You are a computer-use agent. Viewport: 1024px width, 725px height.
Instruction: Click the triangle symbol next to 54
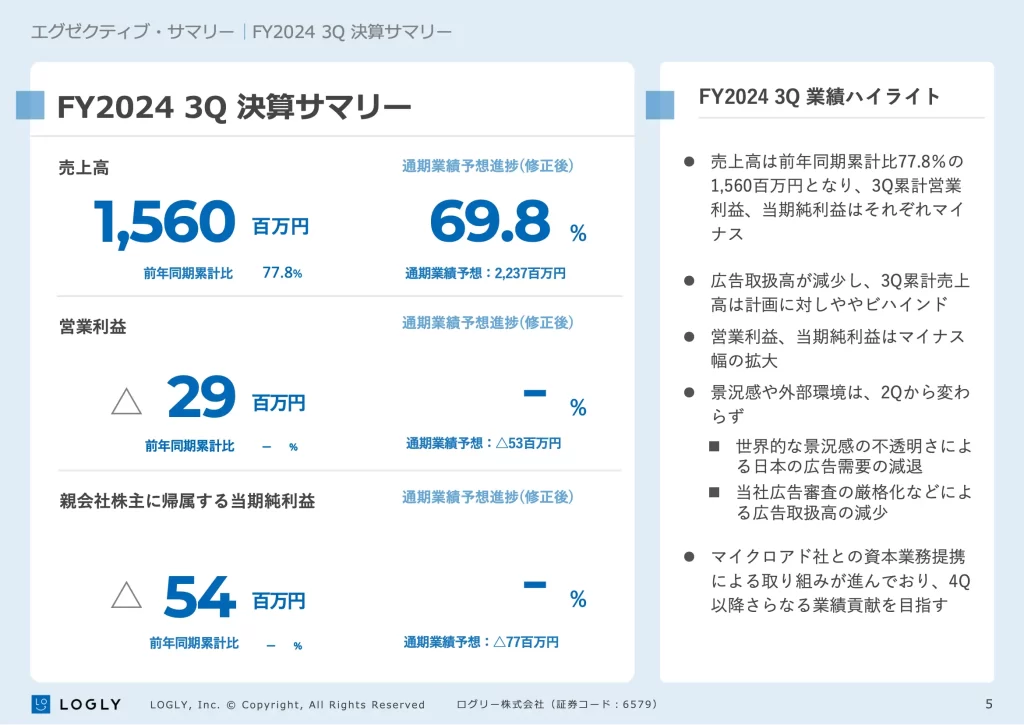[126, 595]
